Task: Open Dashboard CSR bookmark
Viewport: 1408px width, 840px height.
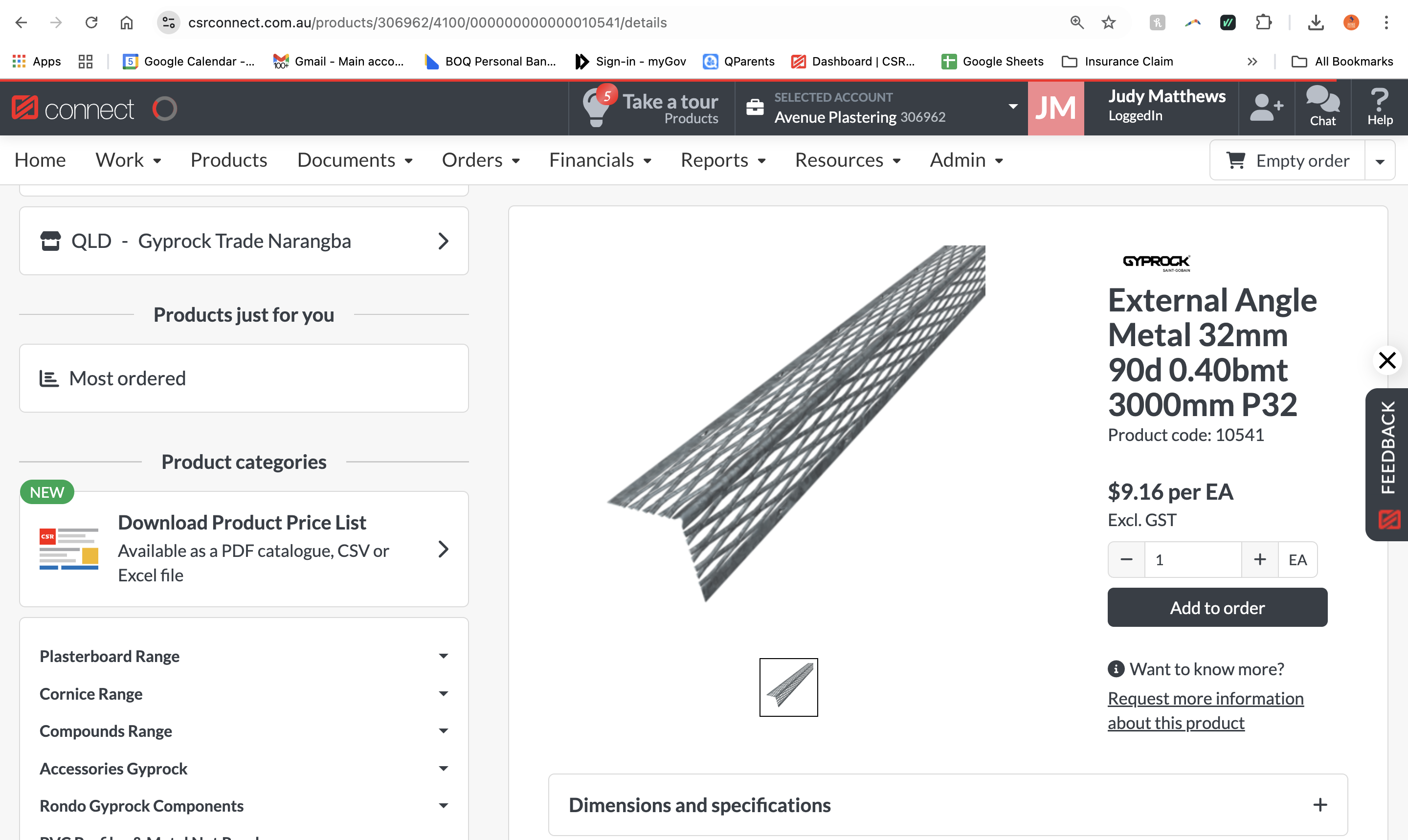Action: [x=853, y=61]
